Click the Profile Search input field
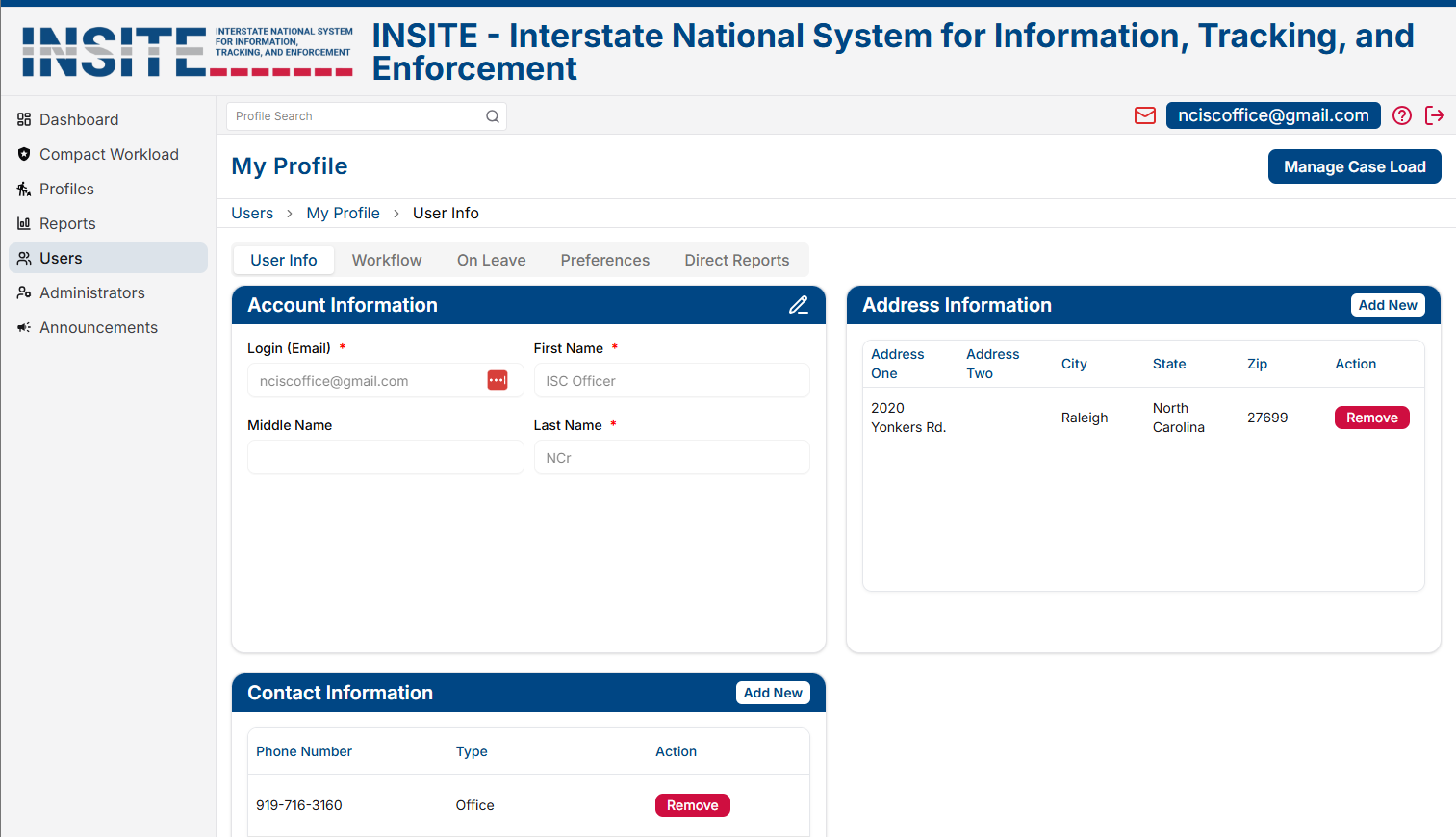The height and width of the screenshot is (837, 1456). pos(367,116)
